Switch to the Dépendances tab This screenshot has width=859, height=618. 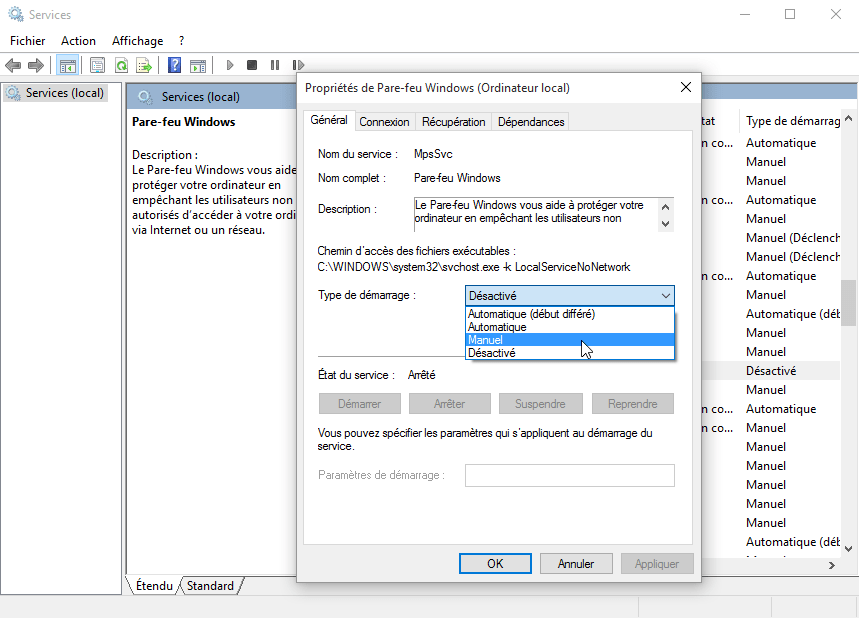click(531, 122)
